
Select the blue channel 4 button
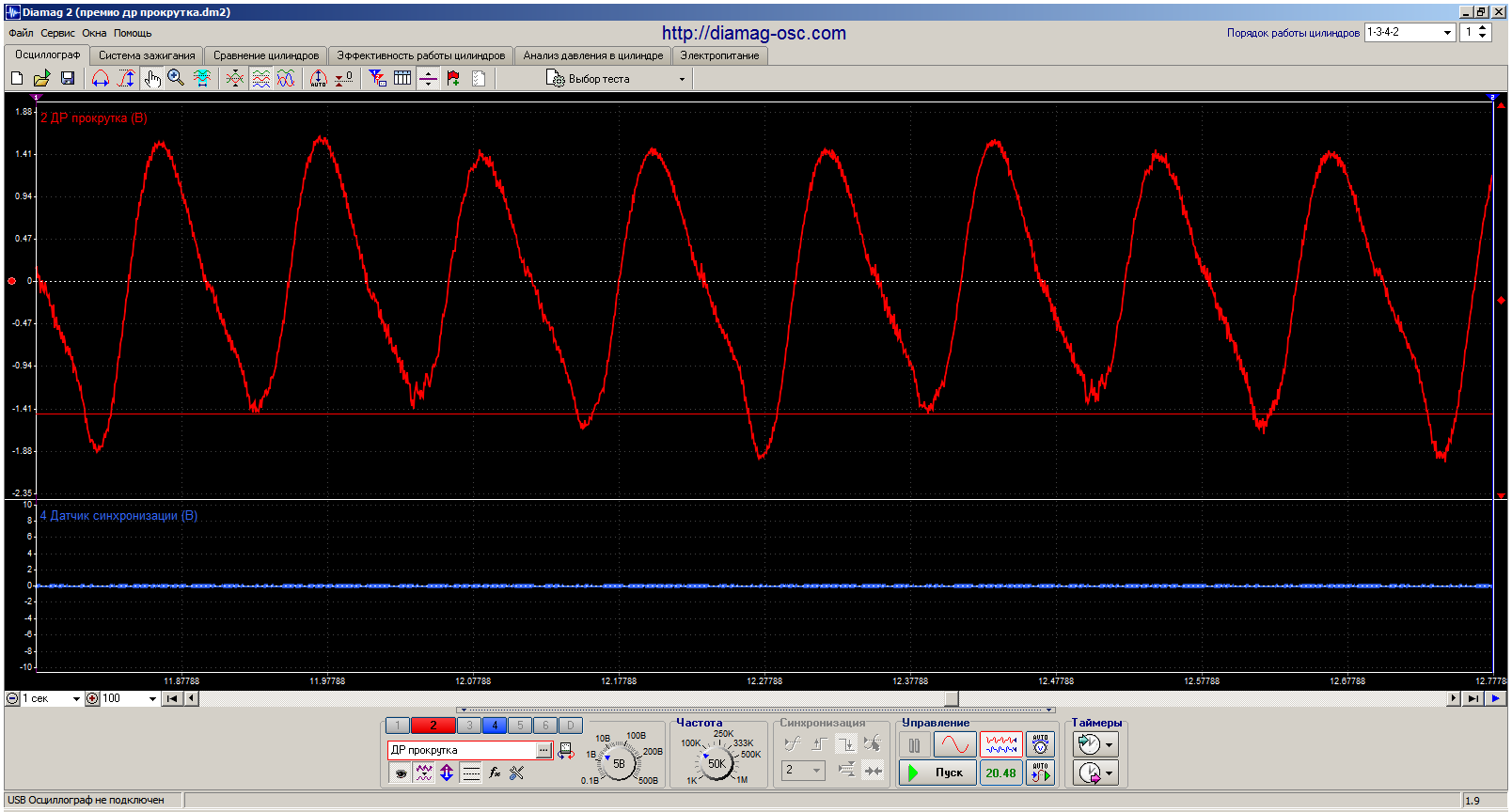[495, 726]
